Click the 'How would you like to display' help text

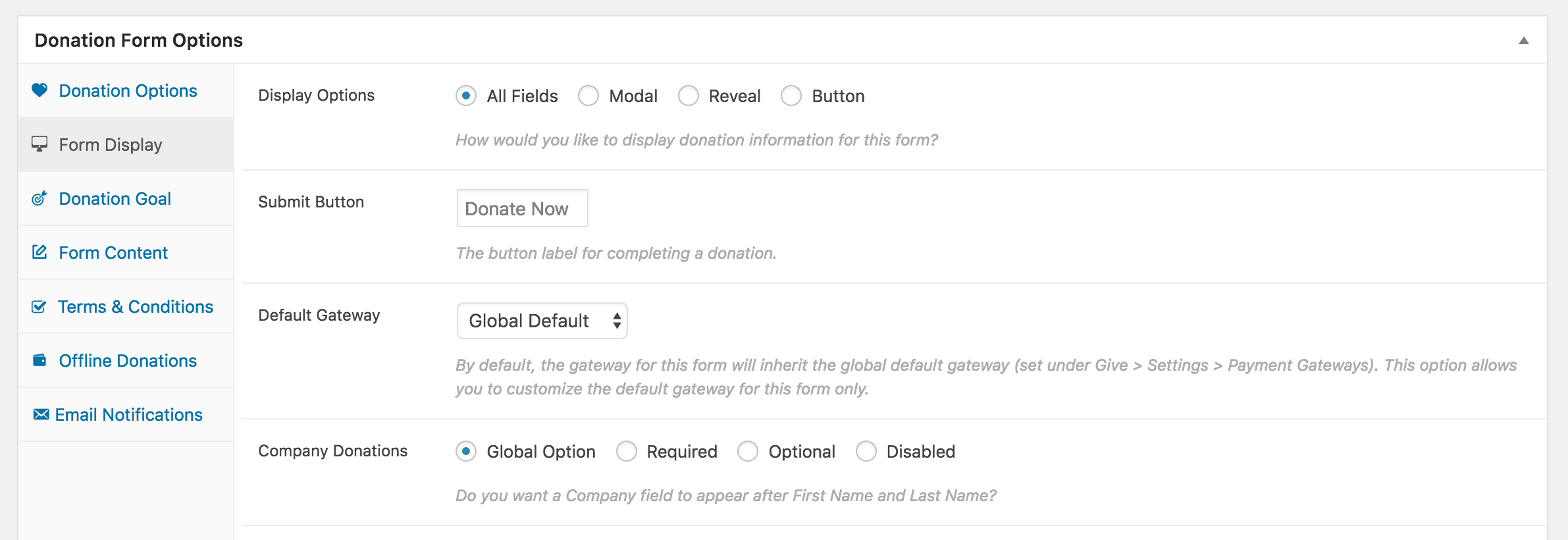pos(697,140)
